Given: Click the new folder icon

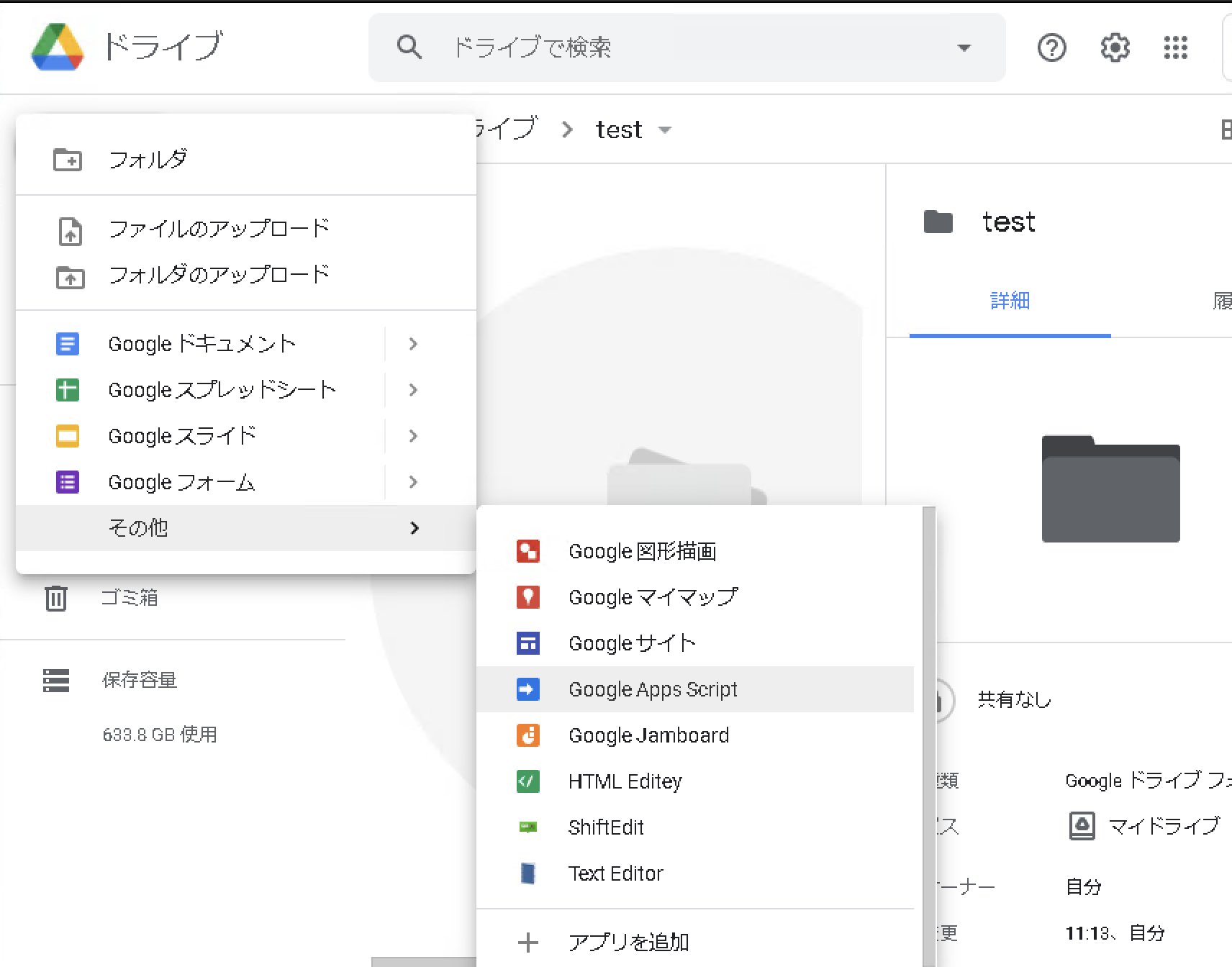Looking at the screenshot, I should tap(68, 159).
